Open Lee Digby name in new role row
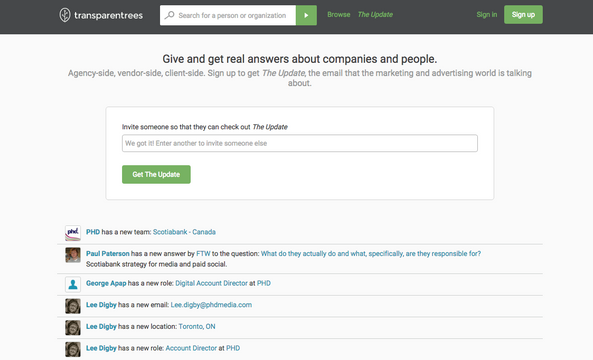 (101, 348)
